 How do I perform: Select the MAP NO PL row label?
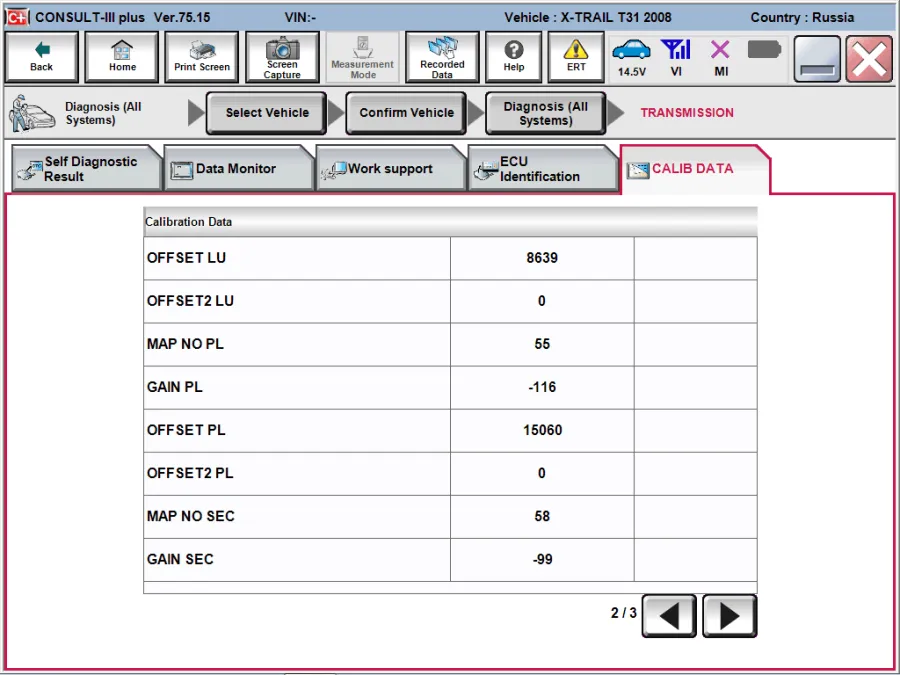pyautogui.click(x=185, y=344)
